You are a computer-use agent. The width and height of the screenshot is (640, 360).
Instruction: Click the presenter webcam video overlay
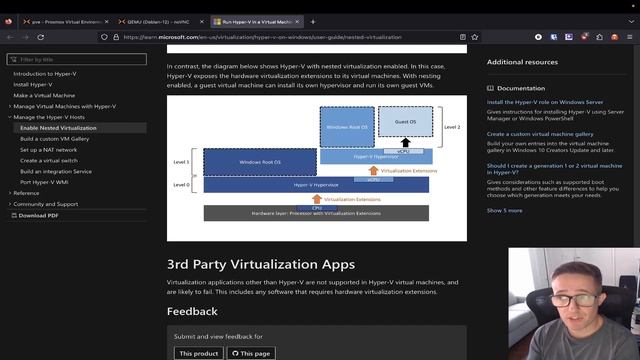574,304
